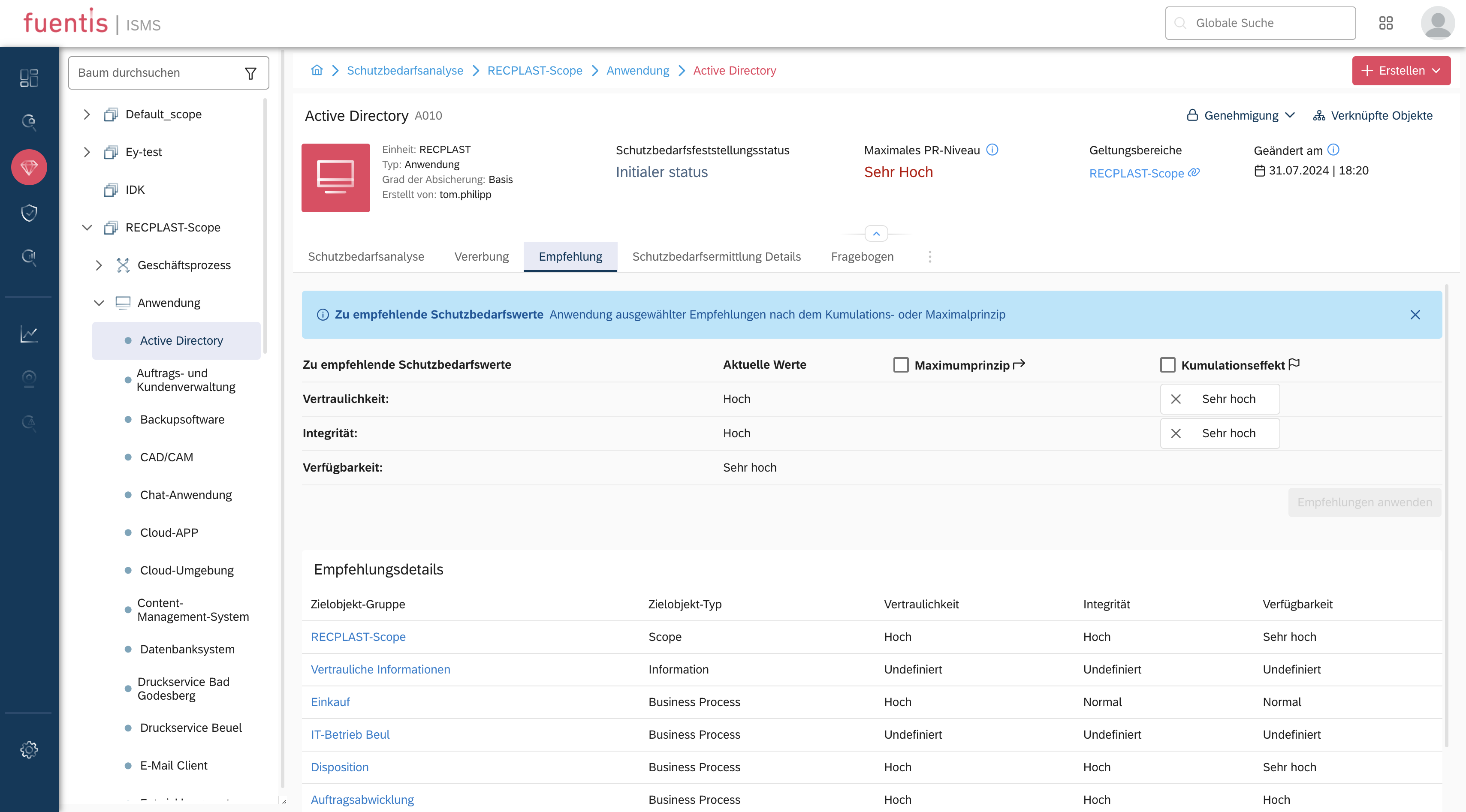The height and width of the screenshot is (812, 1466).
Task: Open settings gear in sidebar
Action: pos(29,749)
